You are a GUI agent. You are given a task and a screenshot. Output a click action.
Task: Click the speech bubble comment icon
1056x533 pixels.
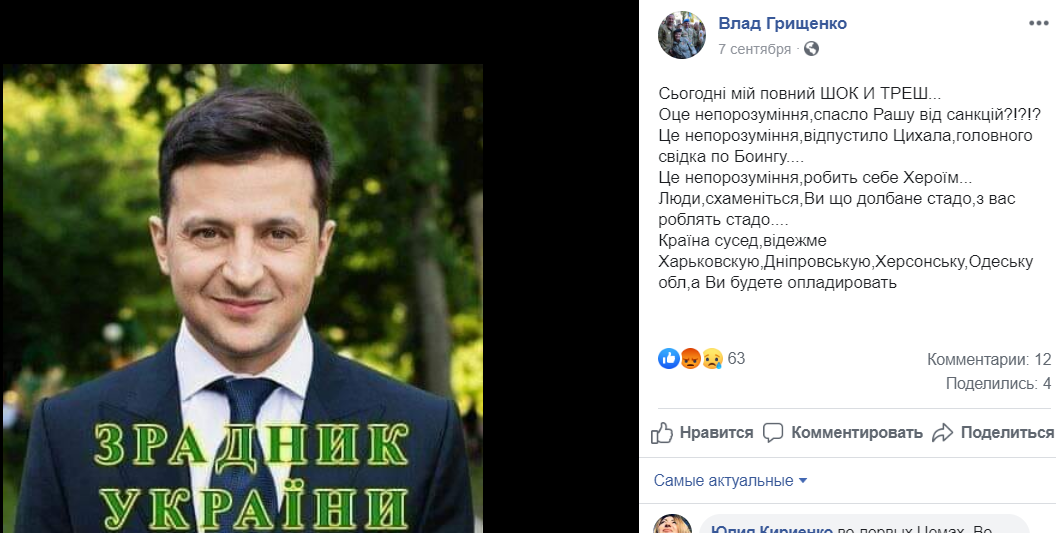pyautogui.click(x=773, y=433)
